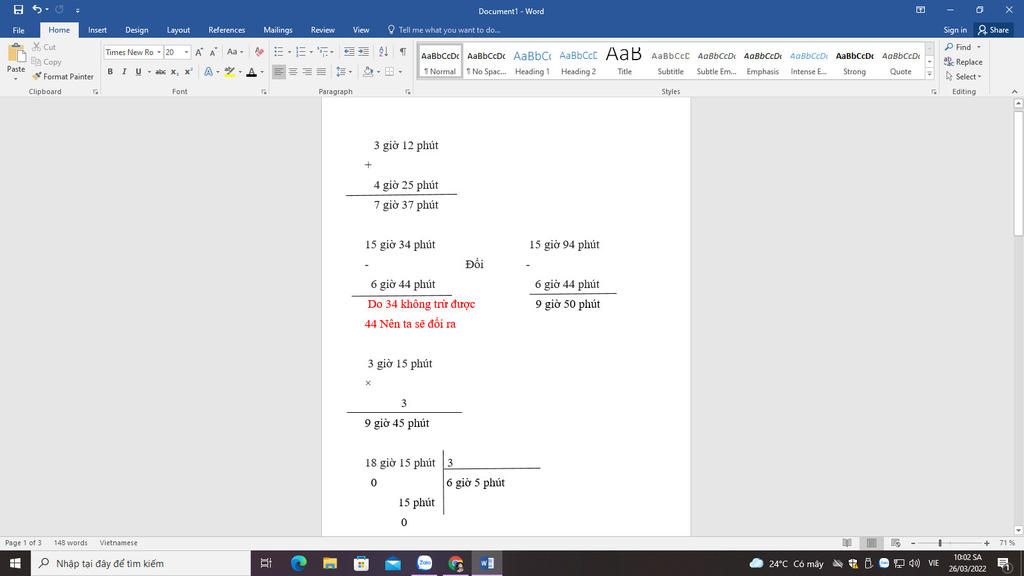The width and height of the screenshot is (1024, 576).
Task: Click Sign in link
Action: [955, 30]
